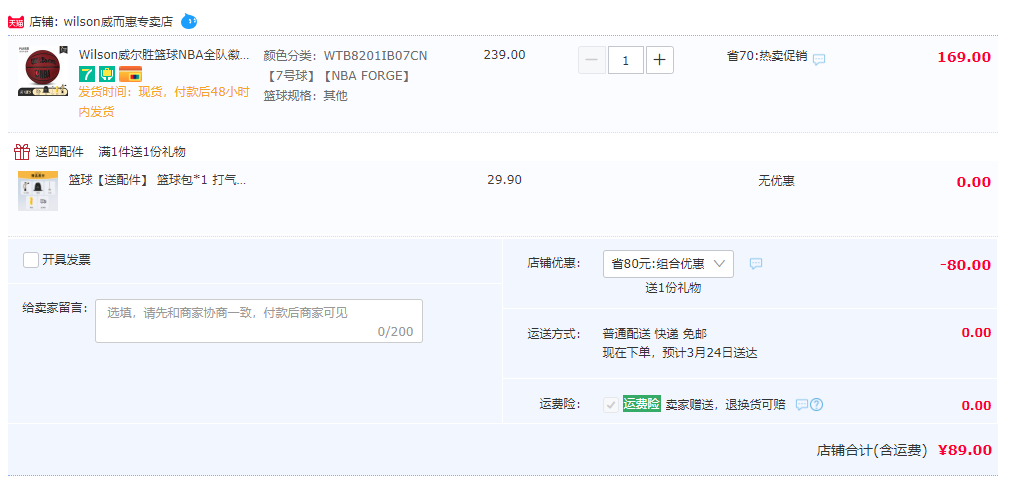Screen dimensions: 1013x488
Task: Open the 篮球【送配件】篮球包 gift title link
Action: [158, 180]
